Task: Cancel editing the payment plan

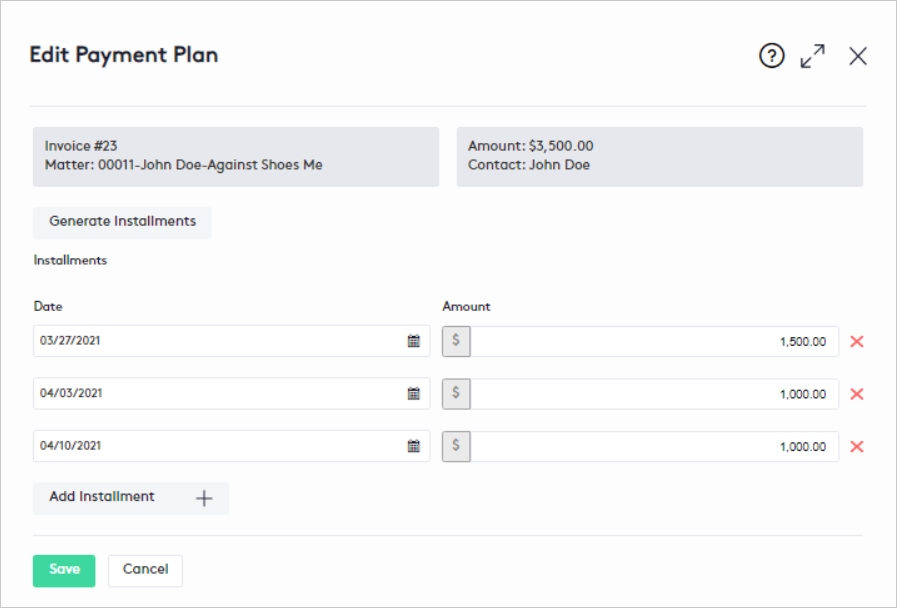Action: coord(145,570)
